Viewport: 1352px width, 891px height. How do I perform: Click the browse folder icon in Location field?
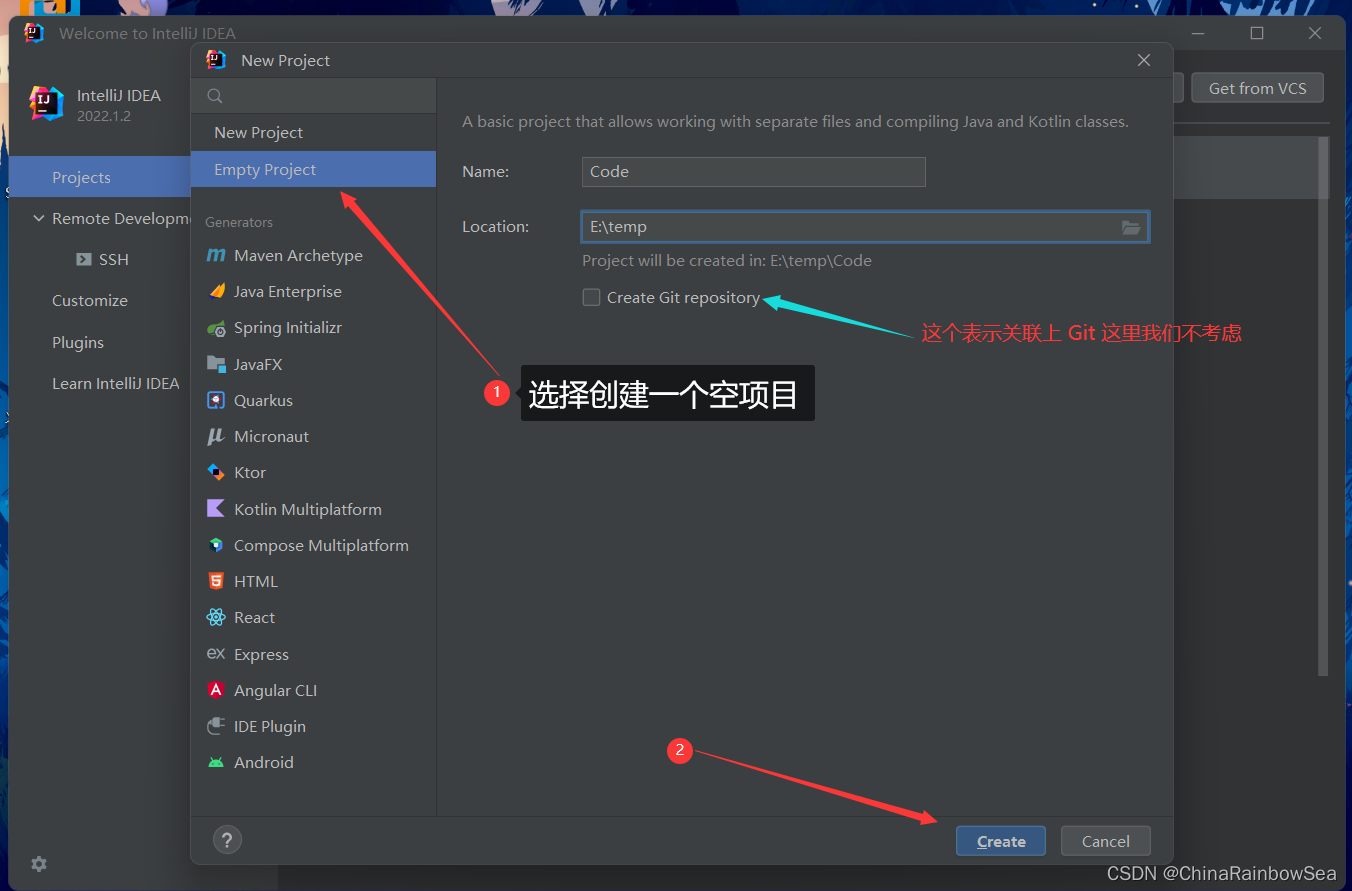(x=1131, y=227)
